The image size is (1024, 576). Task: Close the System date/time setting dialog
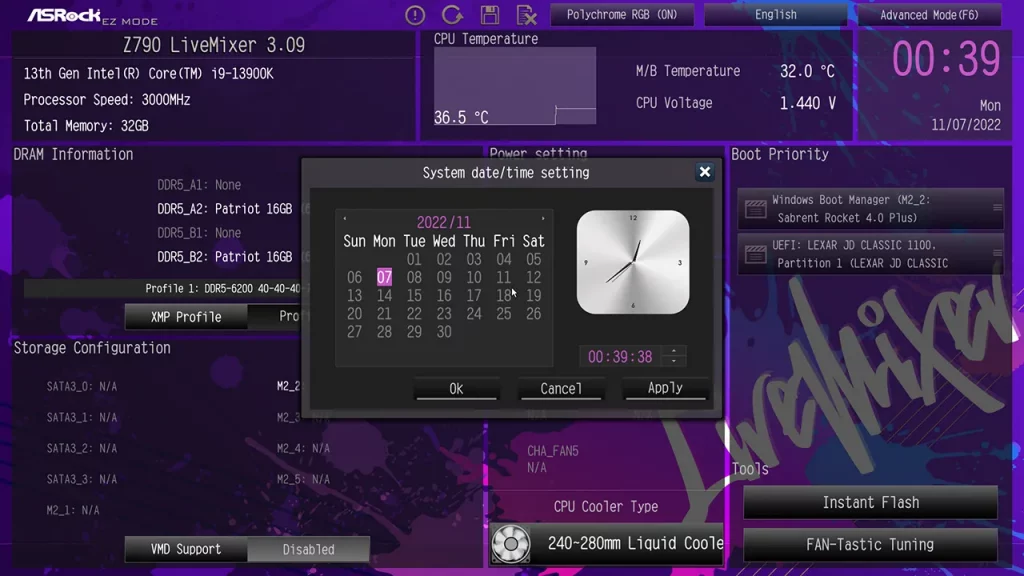point(705,172)
